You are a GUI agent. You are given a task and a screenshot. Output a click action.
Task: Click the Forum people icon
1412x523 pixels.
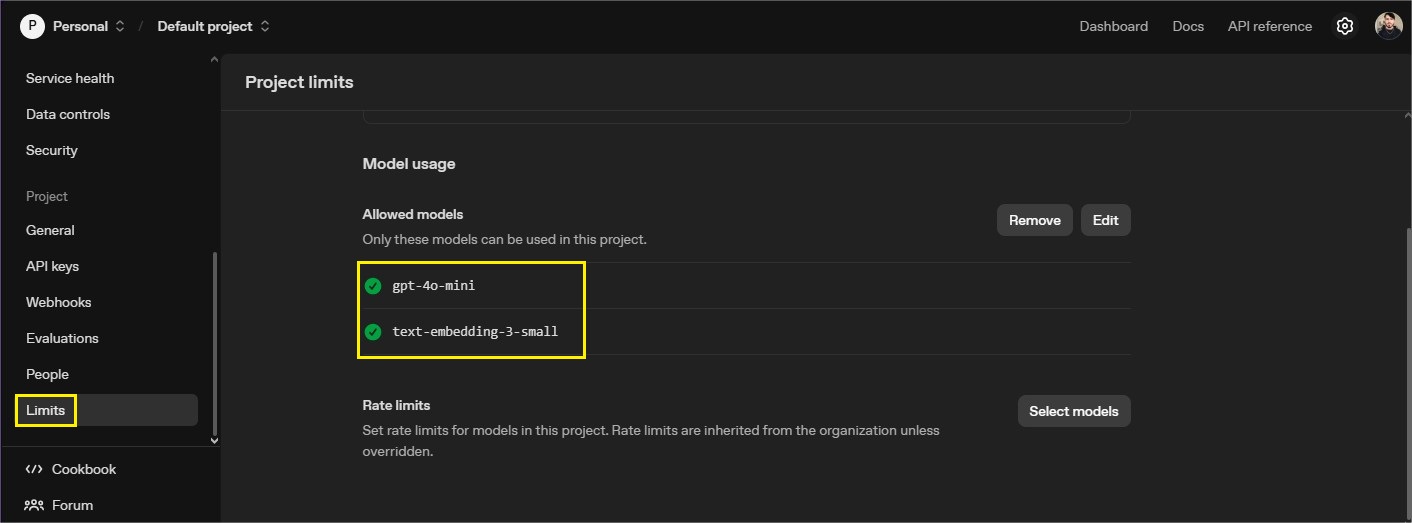[x=34, y=505]
